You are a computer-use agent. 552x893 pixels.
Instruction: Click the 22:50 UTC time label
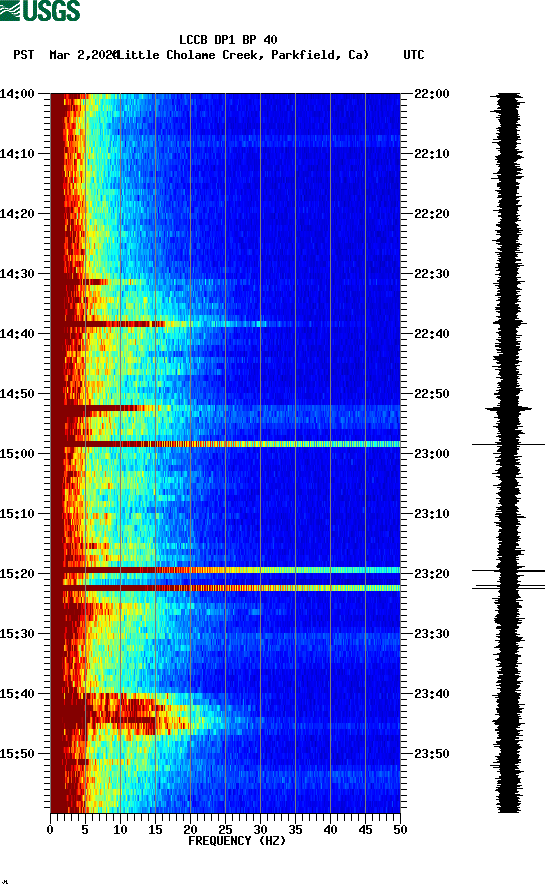(x=432, y=394)
